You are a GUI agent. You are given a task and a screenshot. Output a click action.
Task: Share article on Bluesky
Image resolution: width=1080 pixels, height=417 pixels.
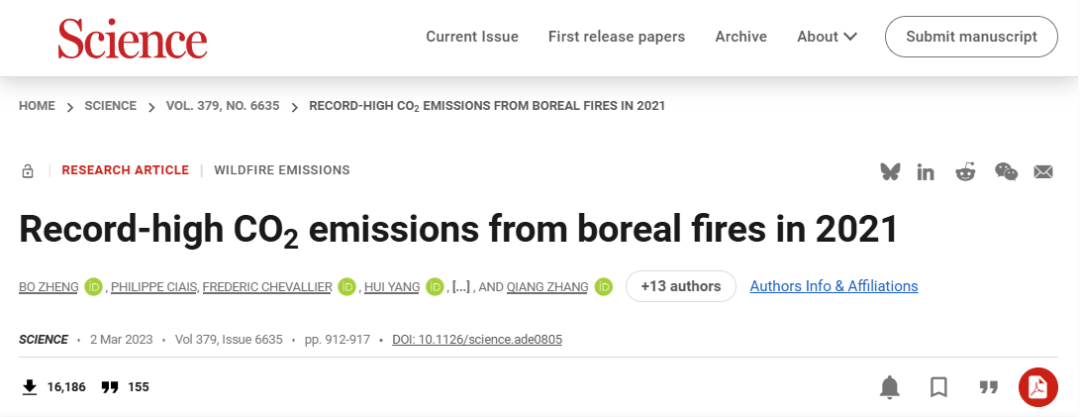coord(890,171)
